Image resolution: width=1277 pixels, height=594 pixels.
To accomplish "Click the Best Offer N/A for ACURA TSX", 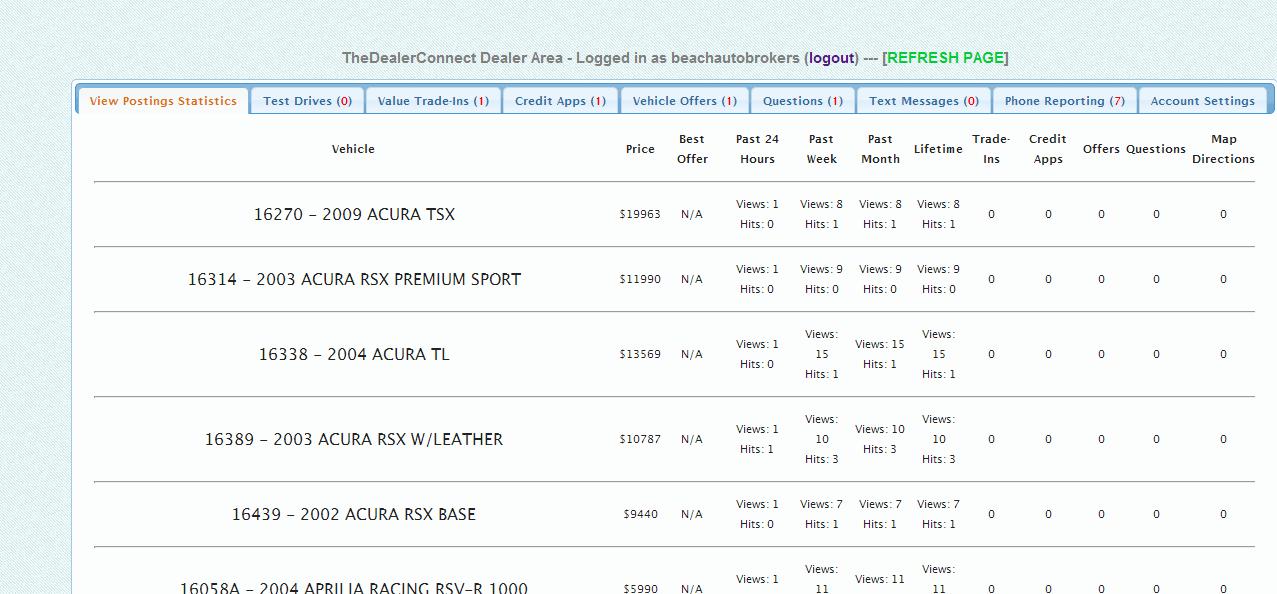I will click(x=692, y=214).
